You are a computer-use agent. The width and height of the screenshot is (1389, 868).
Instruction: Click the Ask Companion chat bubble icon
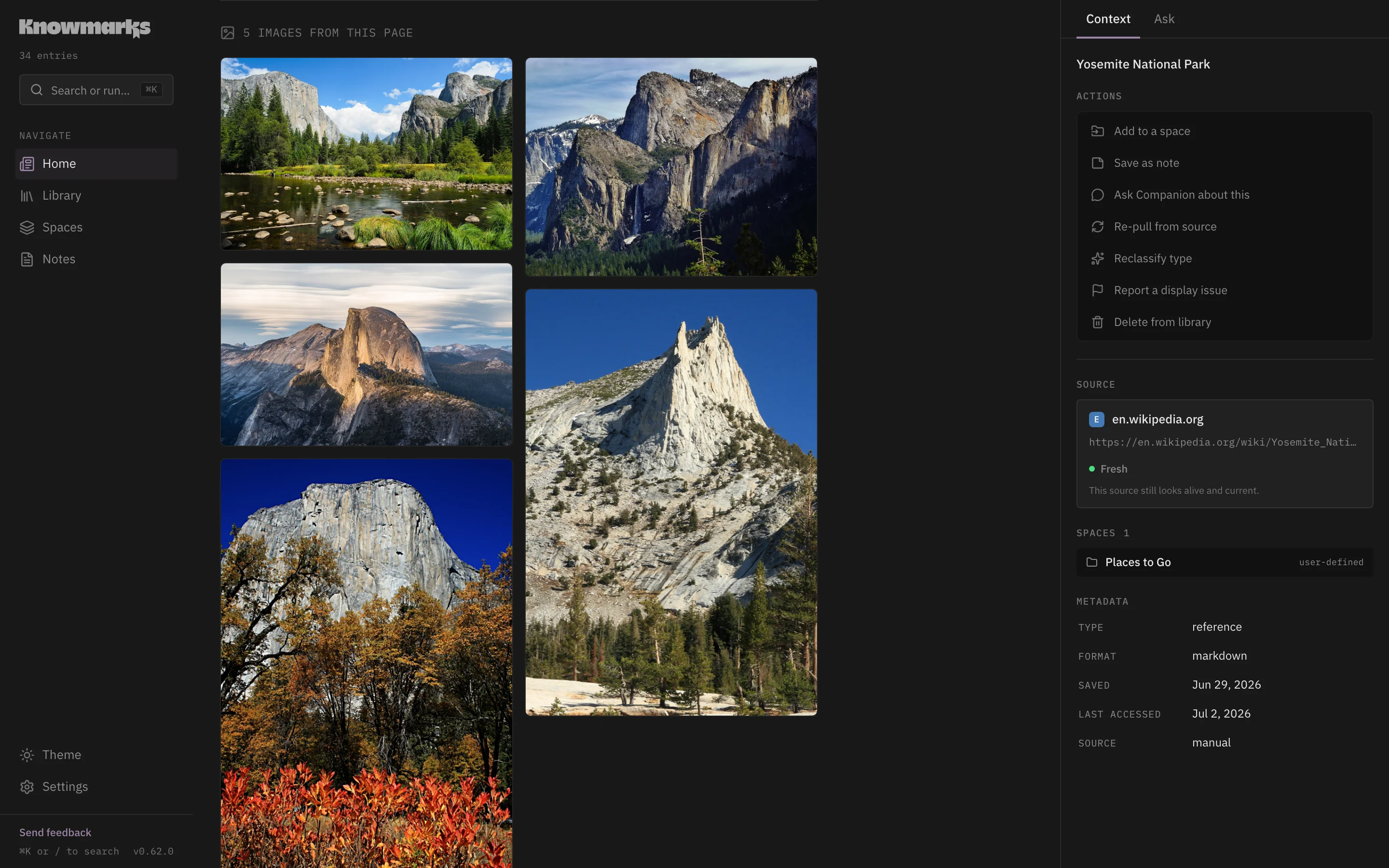pyautogui.click(x=1097, y=195)
